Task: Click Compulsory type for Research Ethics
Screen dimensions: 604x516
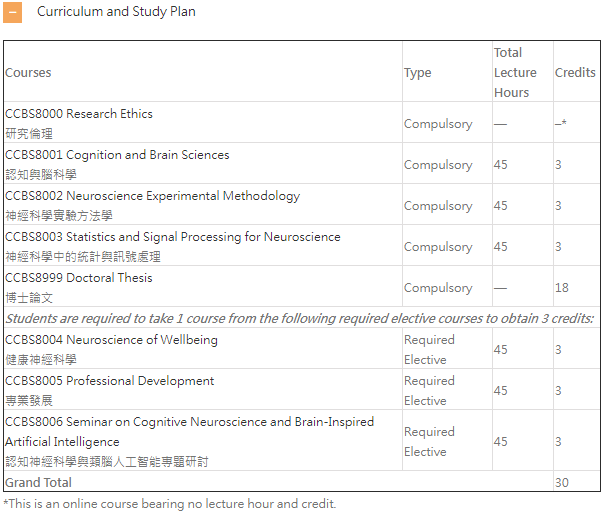Action: point(438,124)
